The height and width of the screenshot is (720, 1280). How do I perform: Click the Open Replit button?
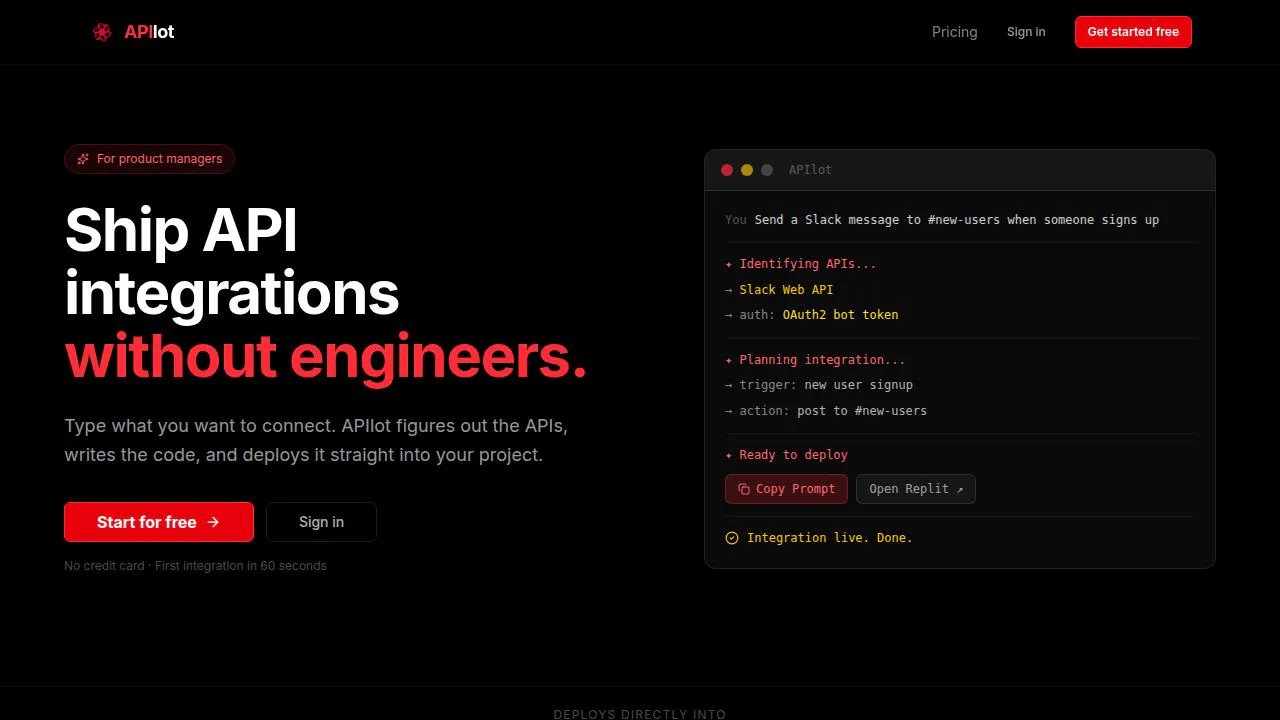(x=915, y=489)
